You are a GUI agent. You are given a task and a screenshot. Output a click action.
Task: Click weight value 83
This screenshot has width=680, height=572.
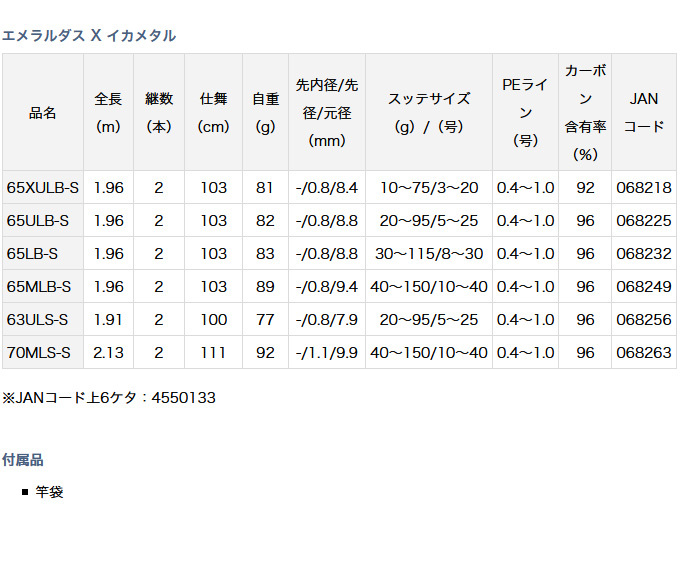click(x=265, y=254)
